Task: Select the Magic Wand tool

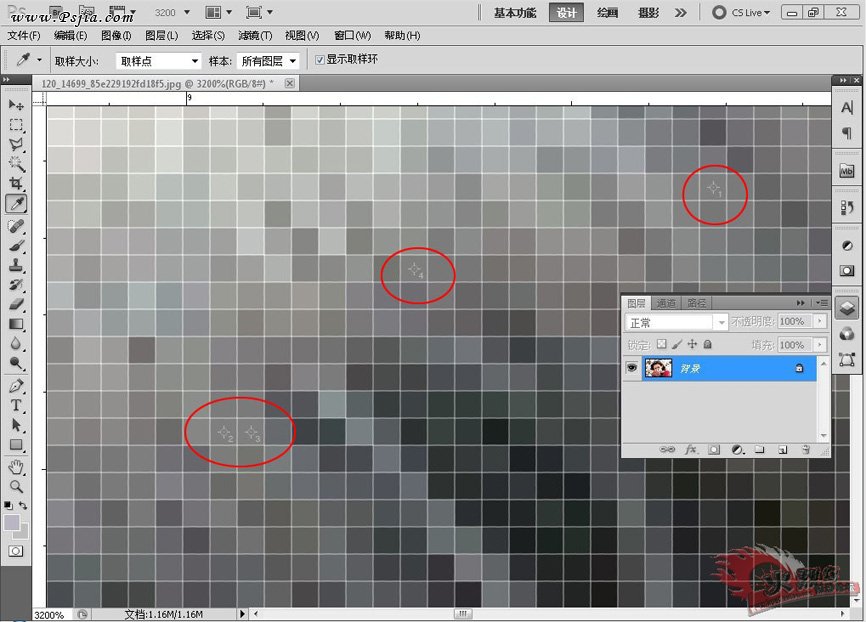Action: 16,164
